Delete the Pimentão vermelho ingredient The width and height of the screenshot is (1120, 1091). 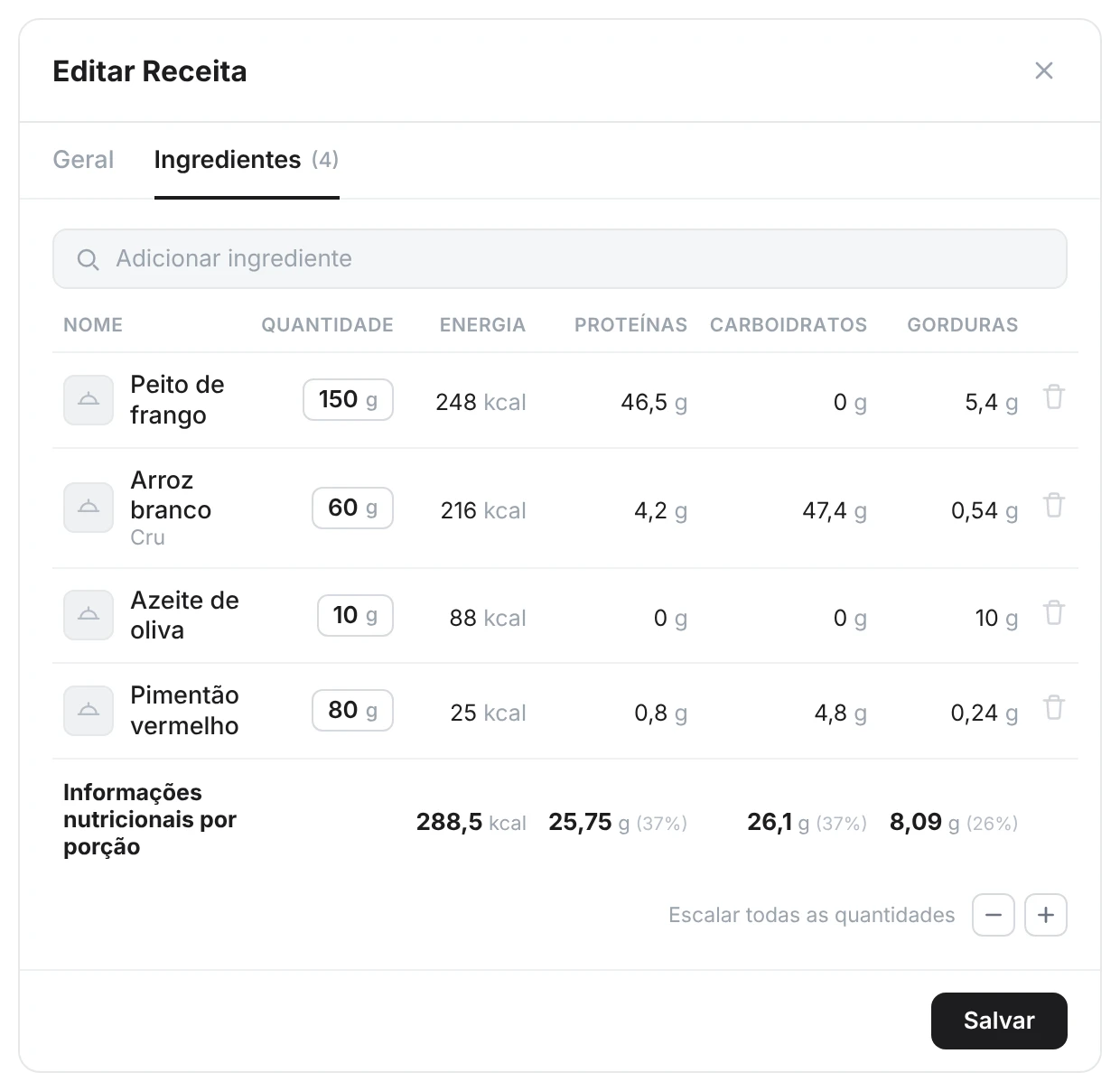(x=1054, y=708)
